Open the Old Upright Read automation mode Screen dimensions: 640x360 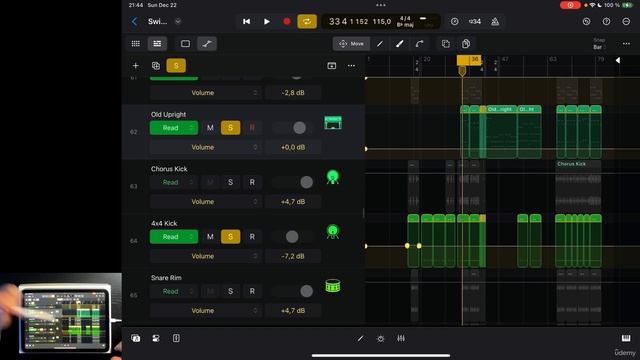(174, 128)
